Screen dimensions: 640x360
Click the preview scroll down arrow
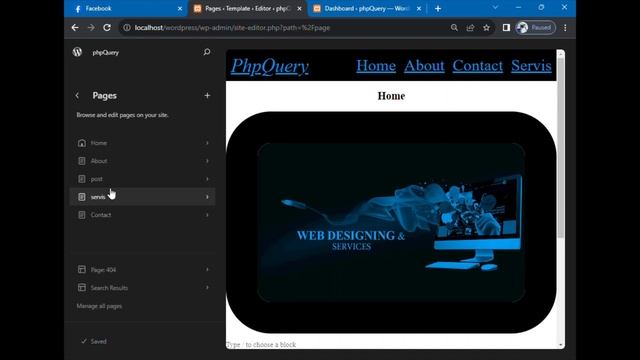coord(561,345)
